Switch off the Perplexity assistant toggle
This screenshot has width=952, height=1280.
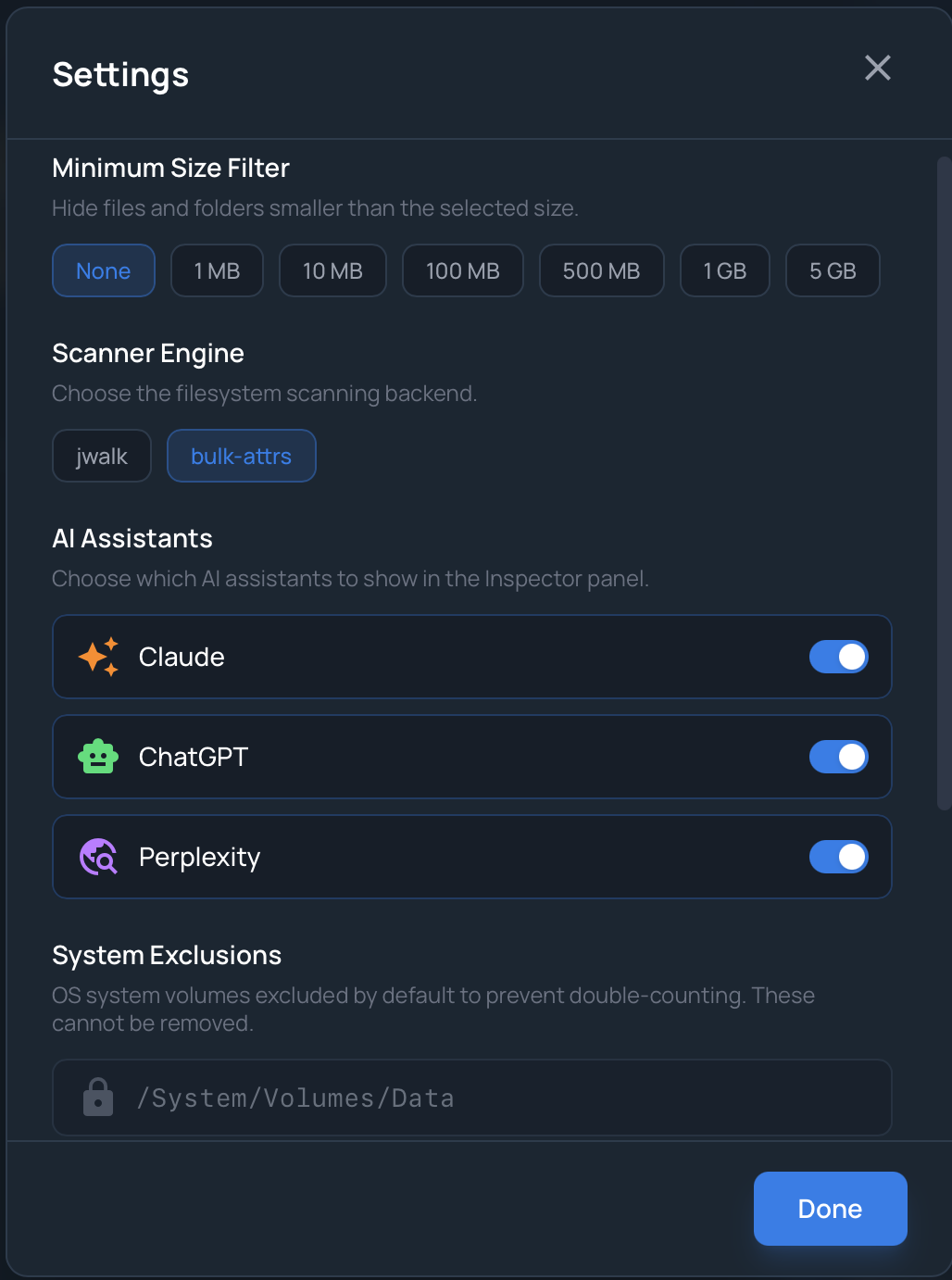click(x=838, y=857)
